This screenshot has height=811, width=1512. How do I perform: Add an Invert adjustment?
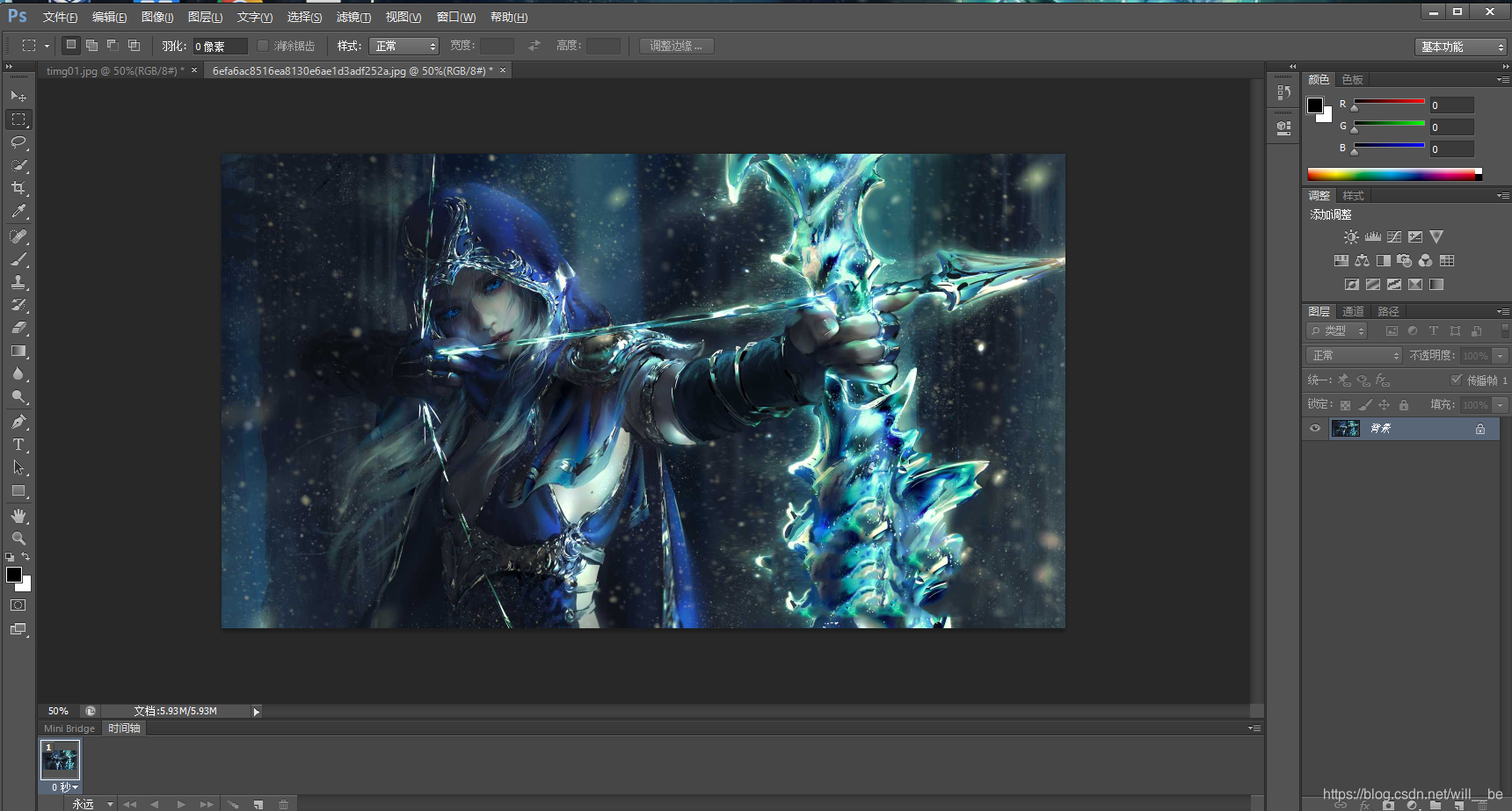coord(1352,285)
